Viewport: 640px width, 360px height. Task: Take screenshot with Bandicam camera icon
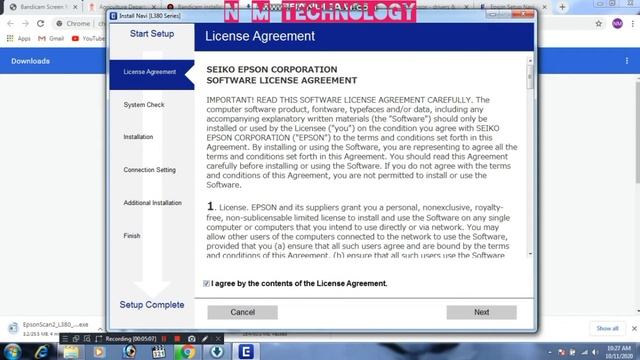click(191, 339)
